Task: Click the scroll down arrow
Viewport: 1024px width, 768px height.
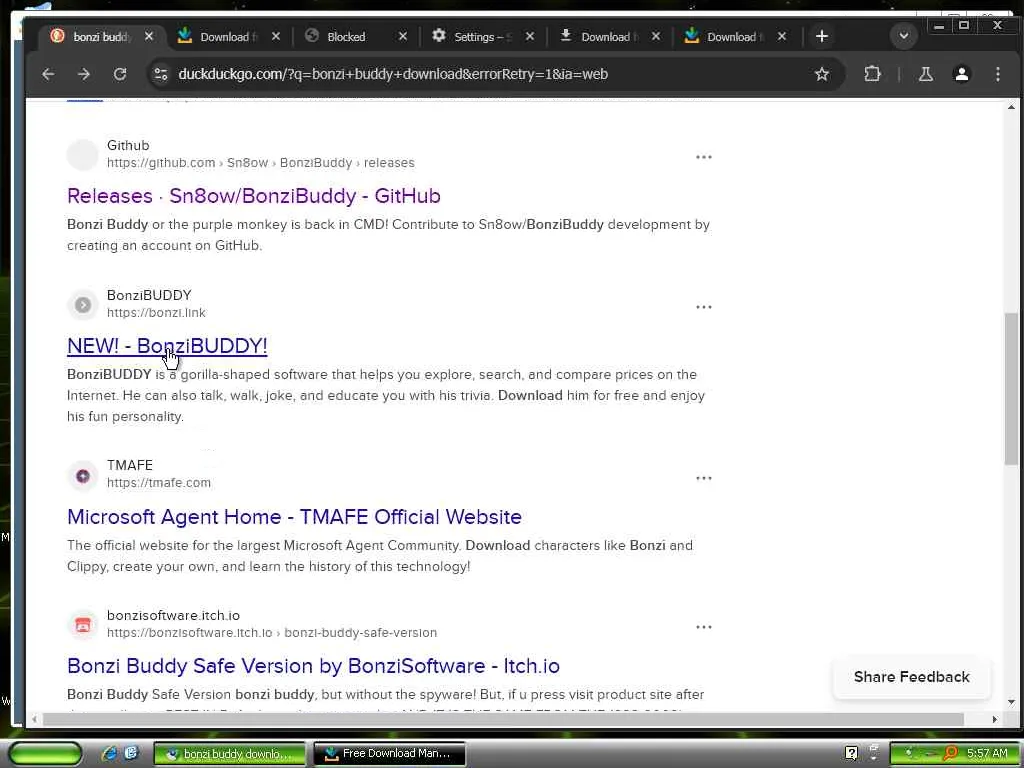Action: tap(1011, 703)
